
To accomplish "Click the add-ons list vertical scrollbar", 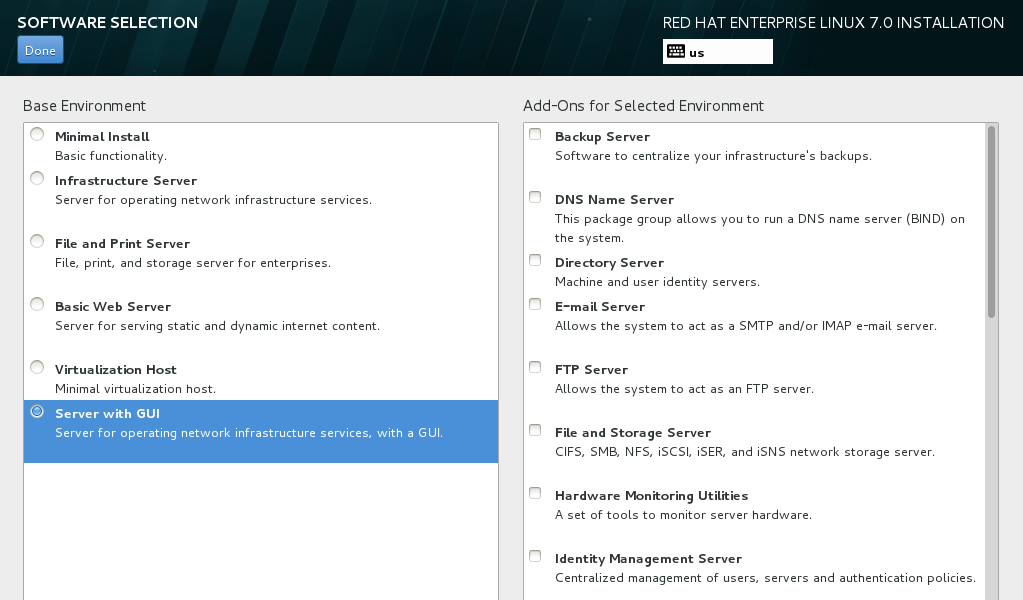I will pos(991,222).
